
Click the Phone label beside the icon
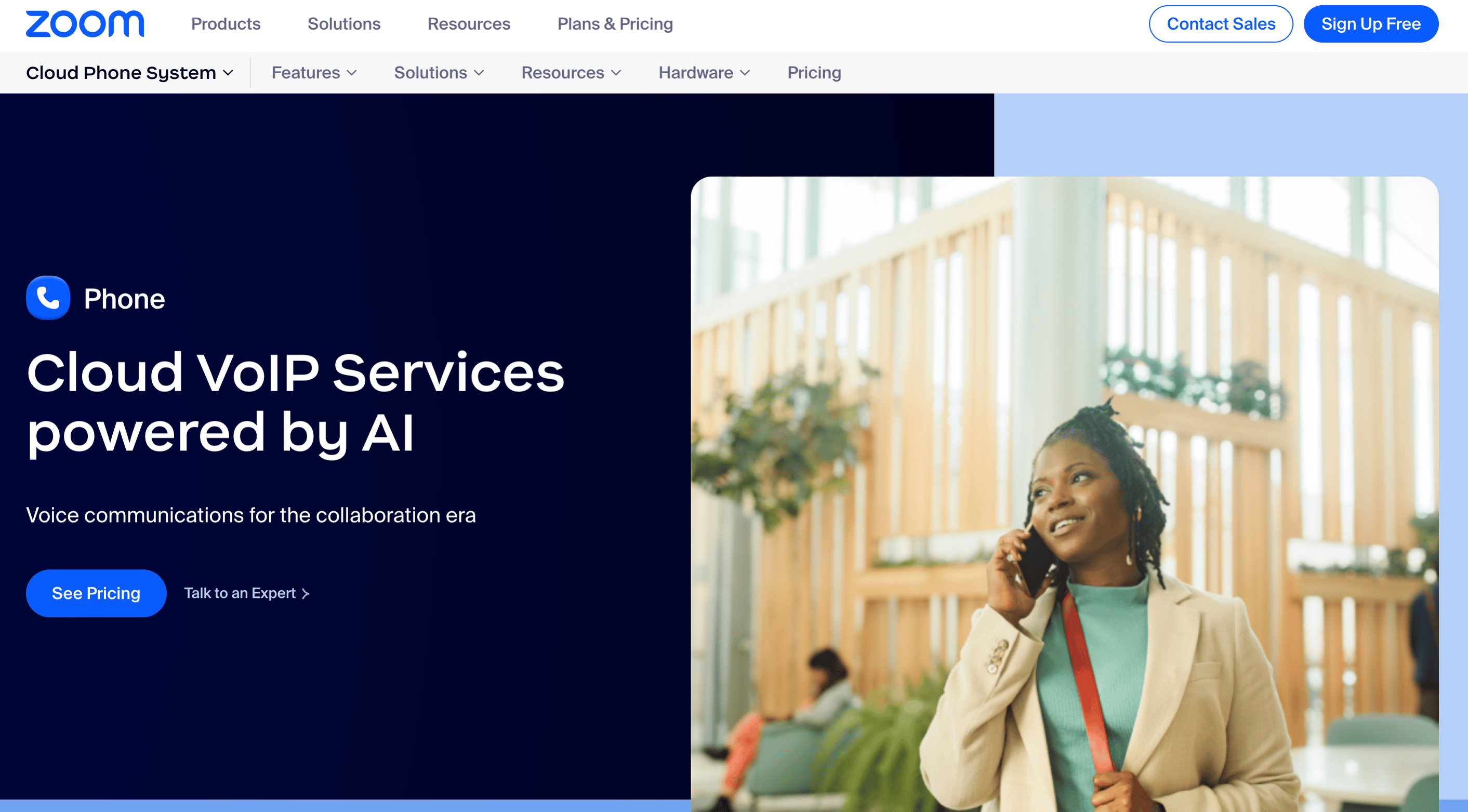click(x=124, y=299)
